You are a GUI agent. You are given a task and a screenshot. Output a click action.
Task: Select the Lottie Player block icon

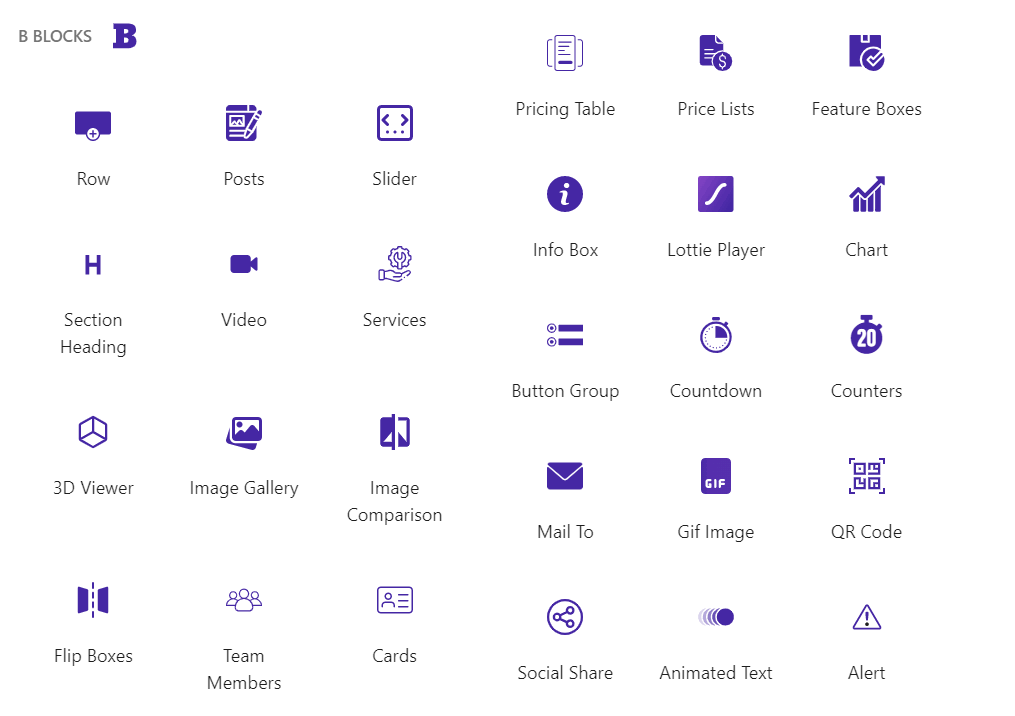coord(715,194)
